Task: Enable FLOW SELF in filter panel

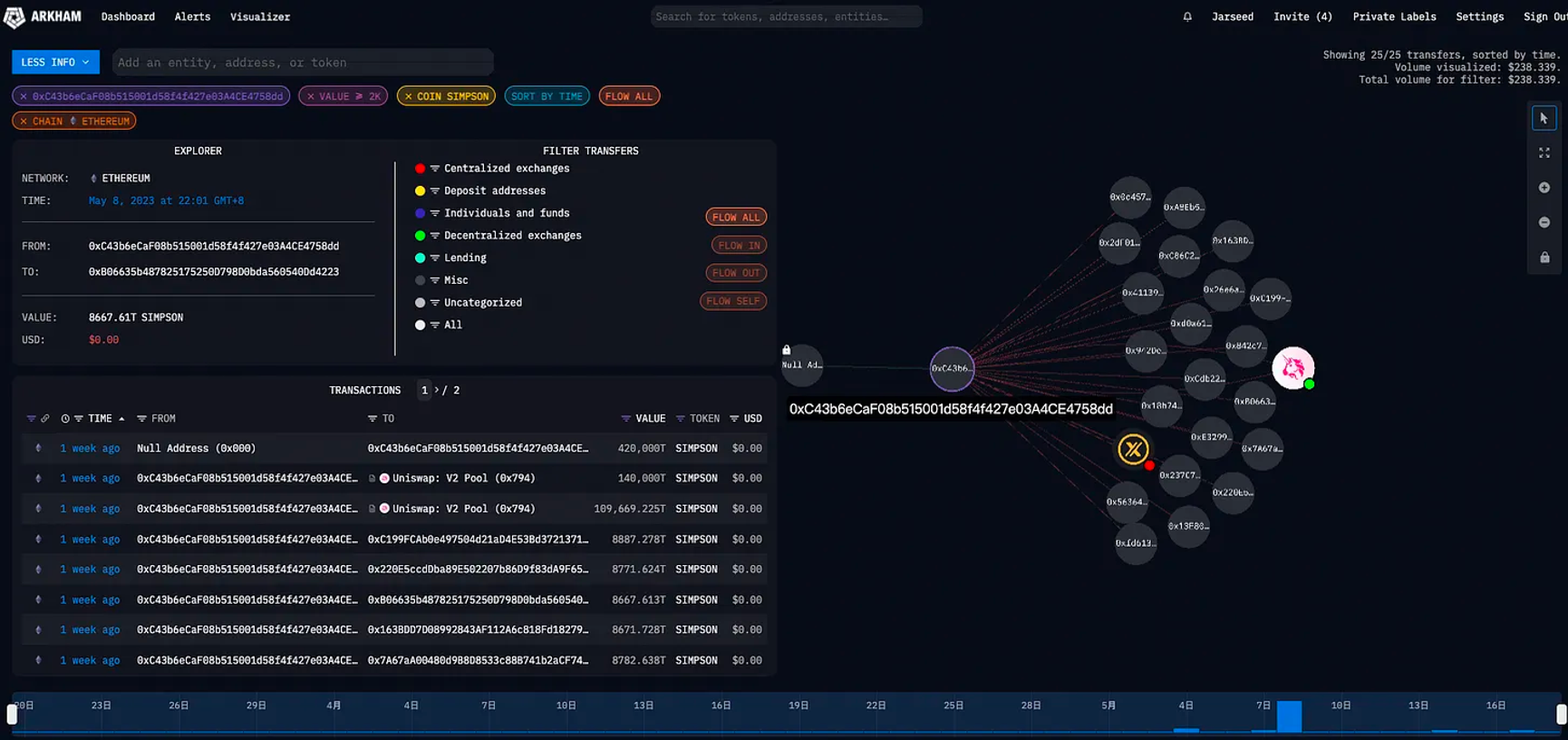Action: point(733,301)
